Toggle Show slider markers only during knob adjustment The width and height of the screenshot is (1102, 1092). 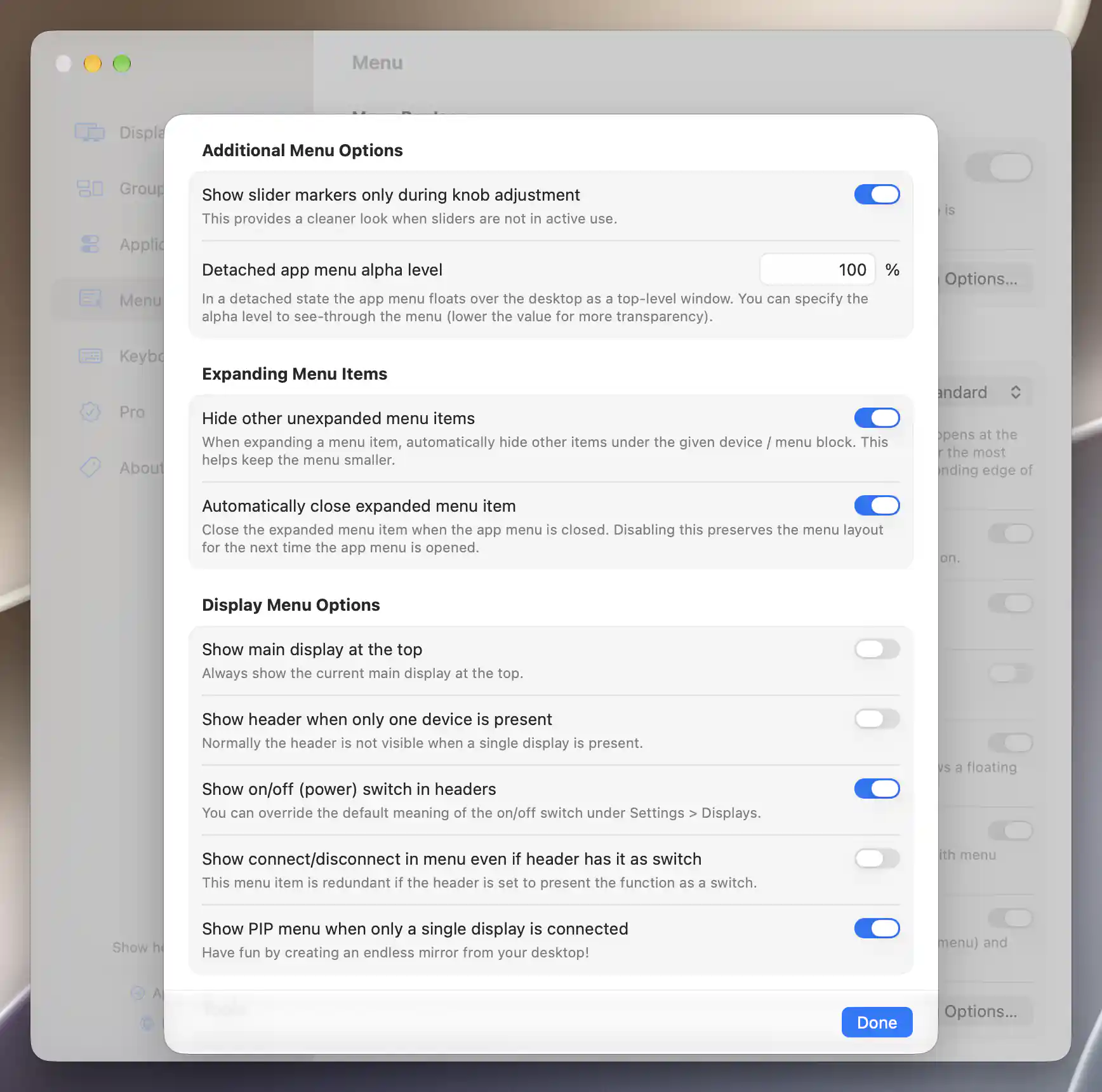(877, 194)
